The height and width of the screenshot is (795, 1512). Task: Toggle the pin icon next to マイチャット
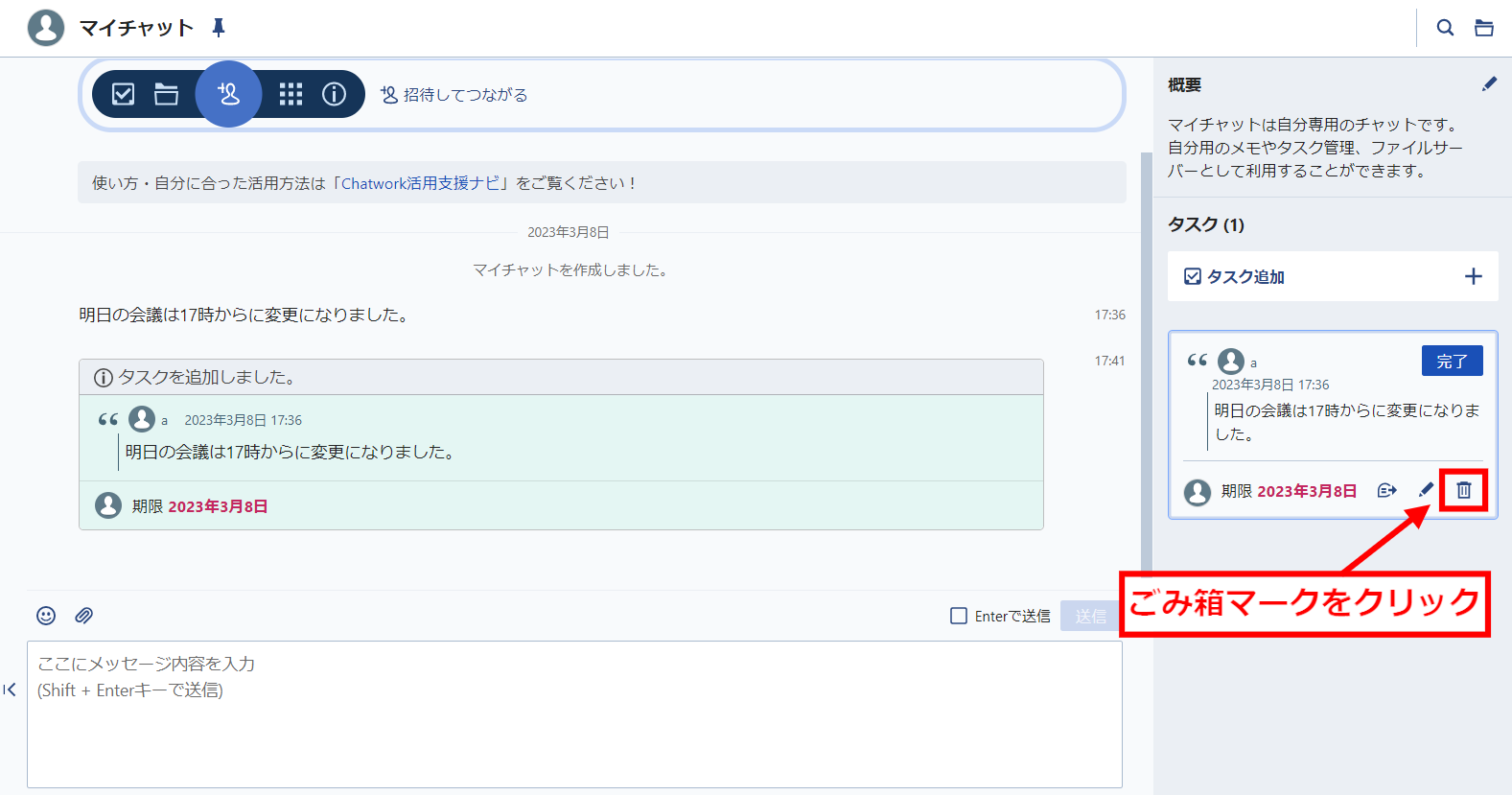[219, 28]
